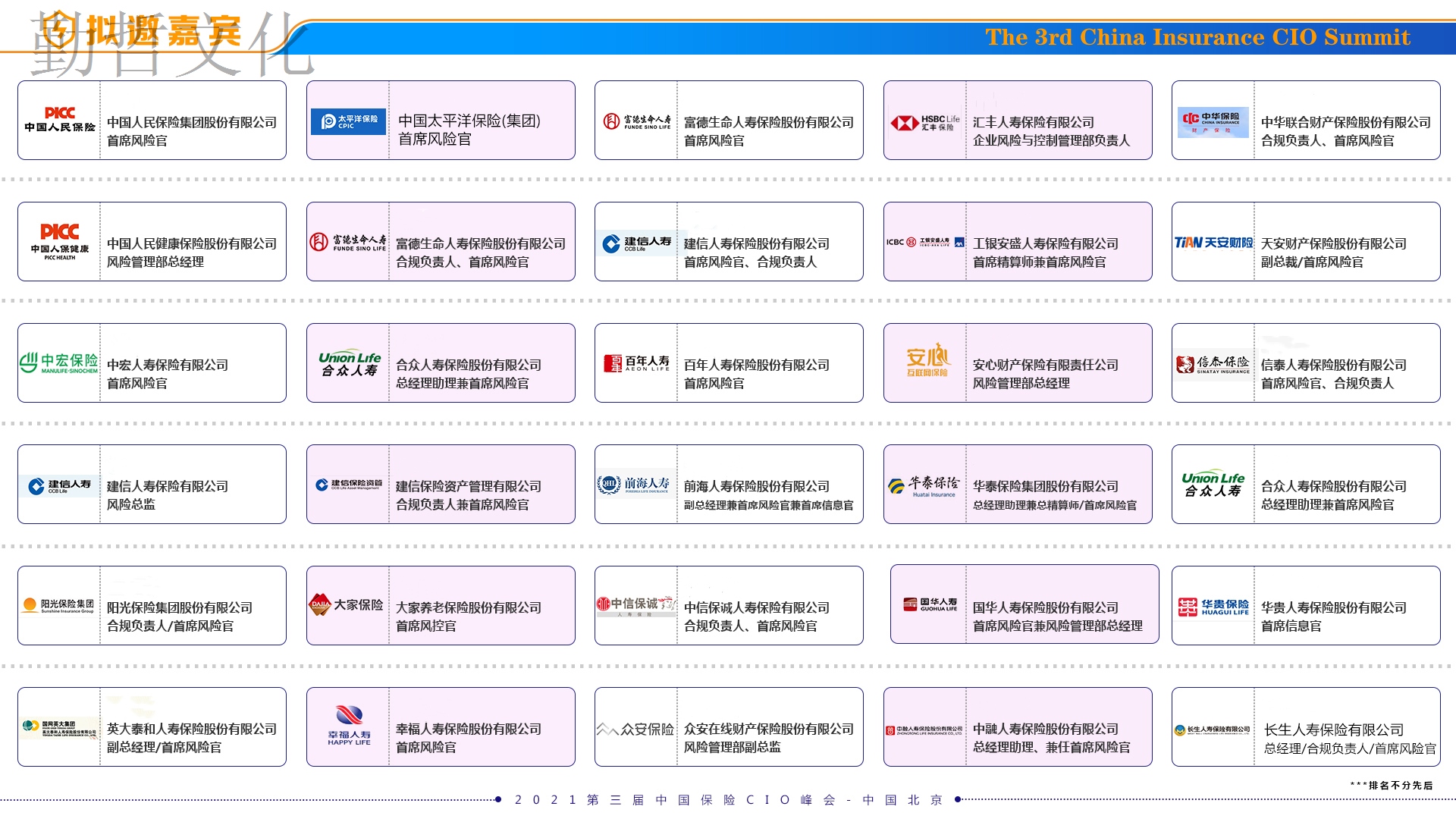Screen dimensions: 1456x819
Task: Click the footer text "2021第三届中国保险CIO峰会-中国北京"
Action: point(729,799)
